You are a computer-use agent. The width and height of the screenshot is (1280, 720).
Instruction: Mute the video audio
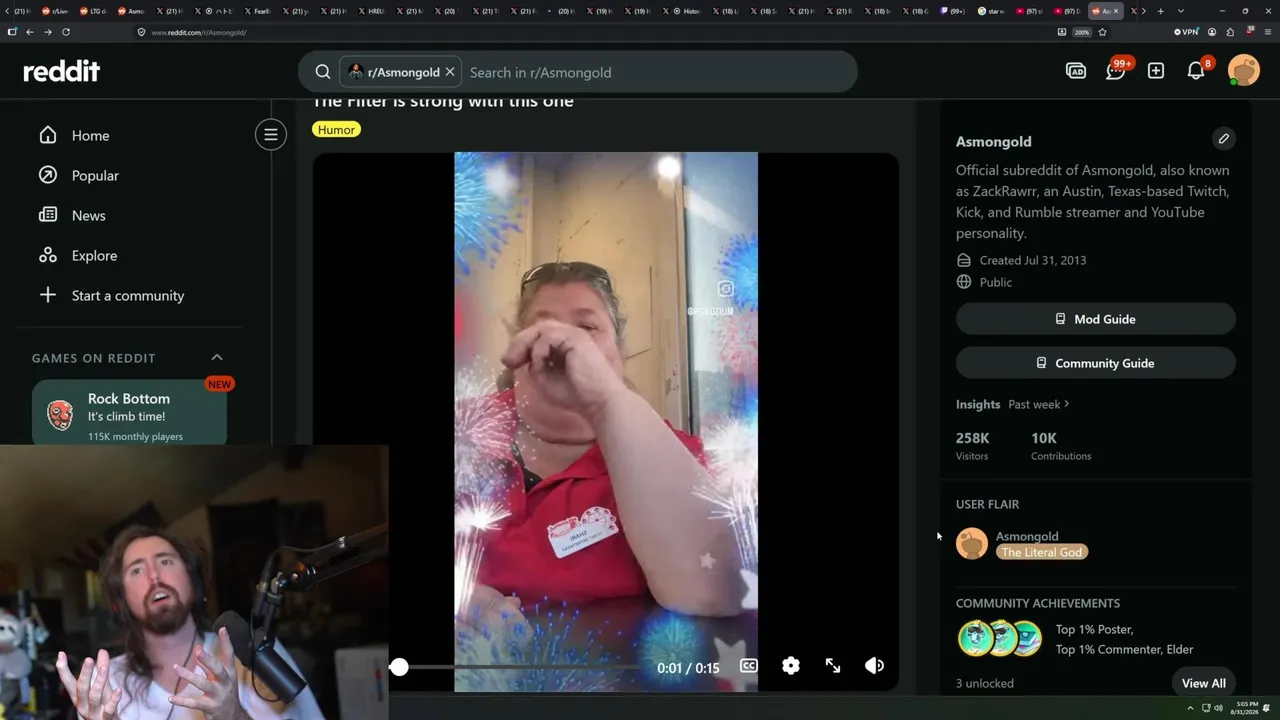pyautogui.click(x=874, y=666)
